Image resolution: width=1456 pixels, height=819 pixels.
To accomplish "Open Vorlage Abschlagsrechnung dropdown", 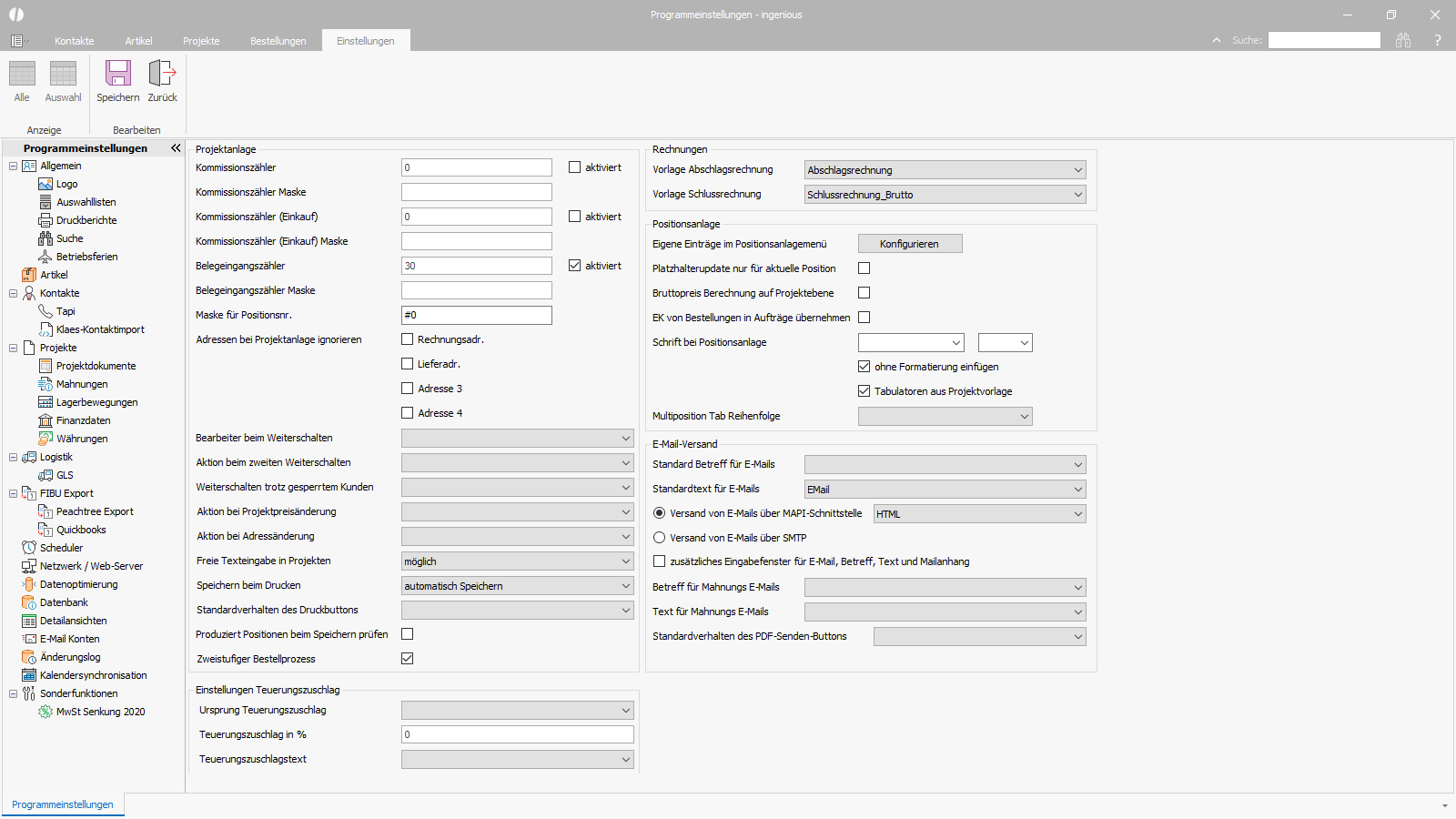I will 945,170.
